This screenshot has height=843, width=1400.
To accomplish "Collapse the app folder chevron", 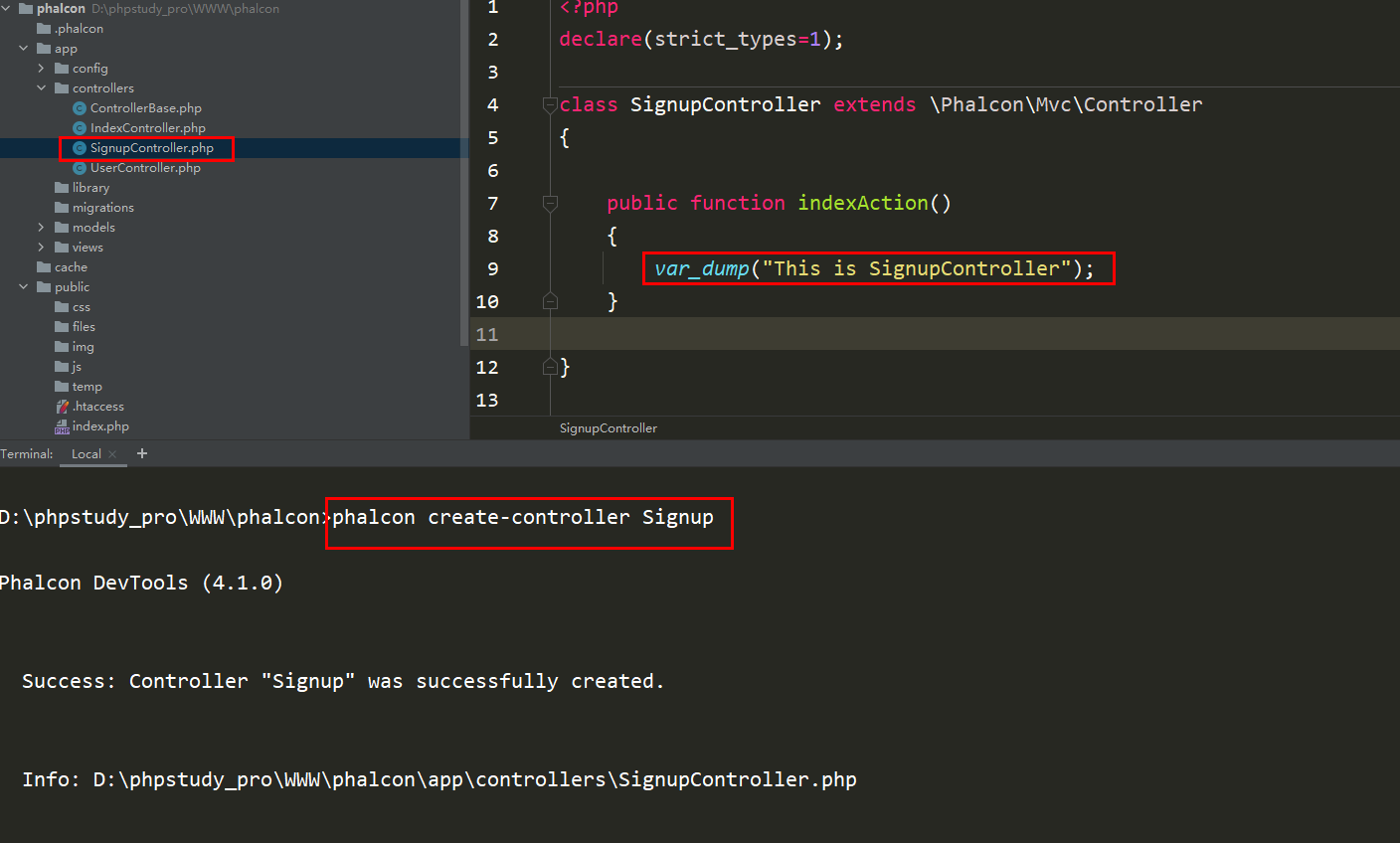I will click(24, 49).
